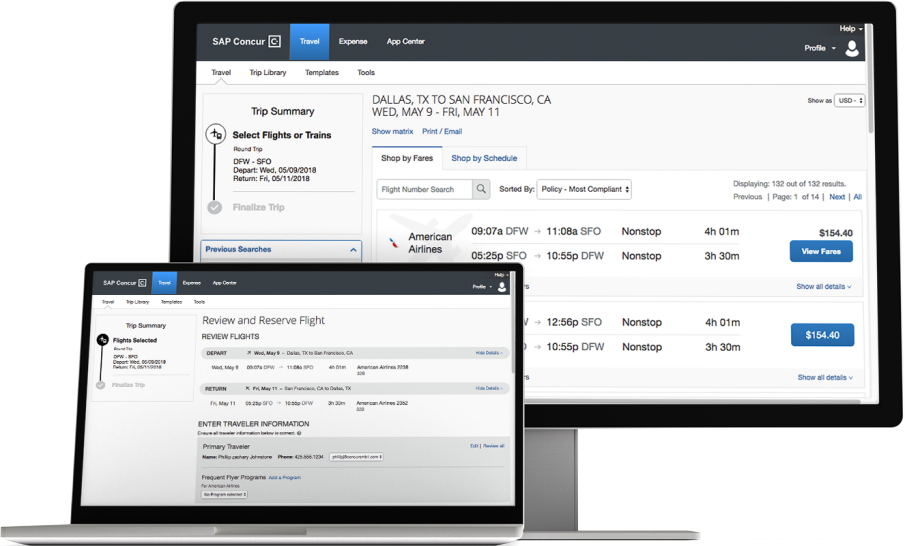This screenshot has height=546, width=905.
Task: Select the Travel sub-menu item on the monitor
Action: (221, 73)
